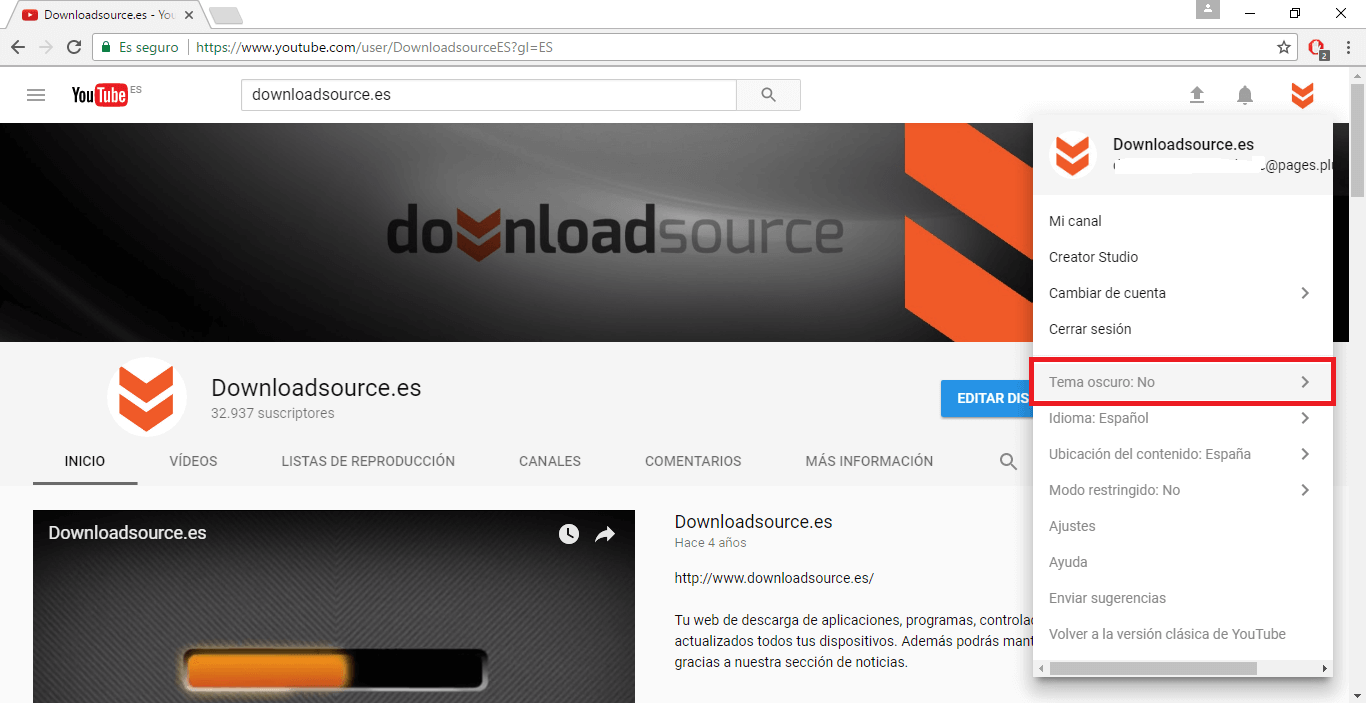Click the page vertical scrollbar thumb
This screenshot has height=703, width=1366.
coord(1357,140)
